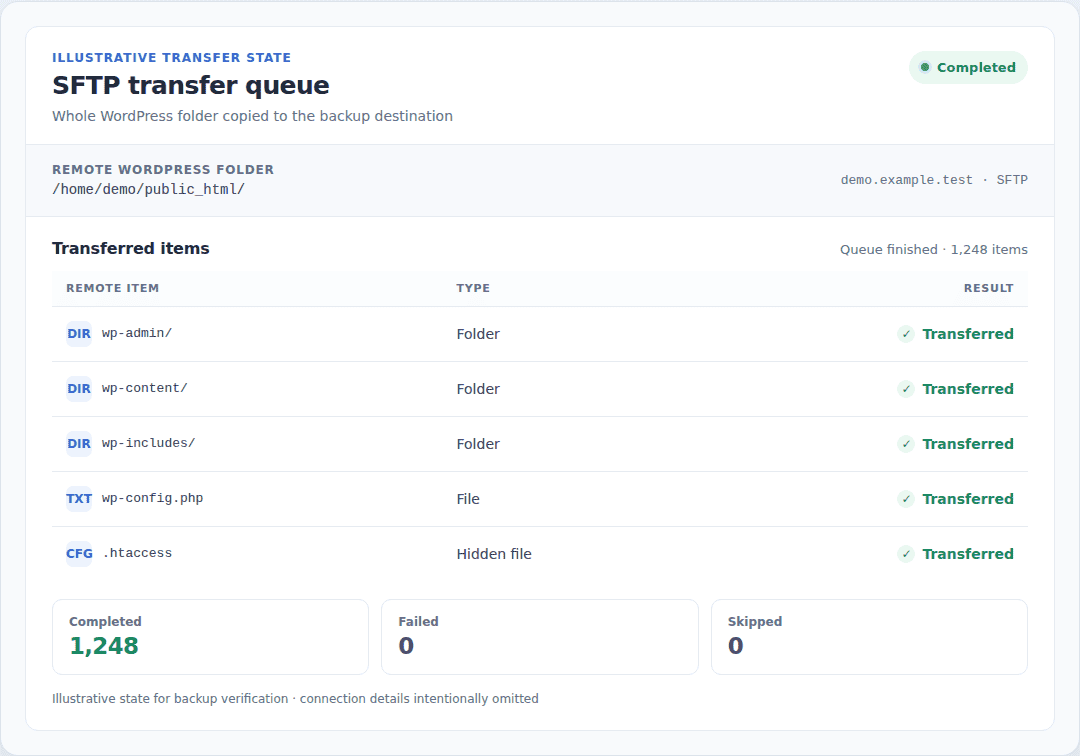This screenshot has height=756, width=1080.
Task: Select the wp-config.php file name
Action: coord(152,498)
